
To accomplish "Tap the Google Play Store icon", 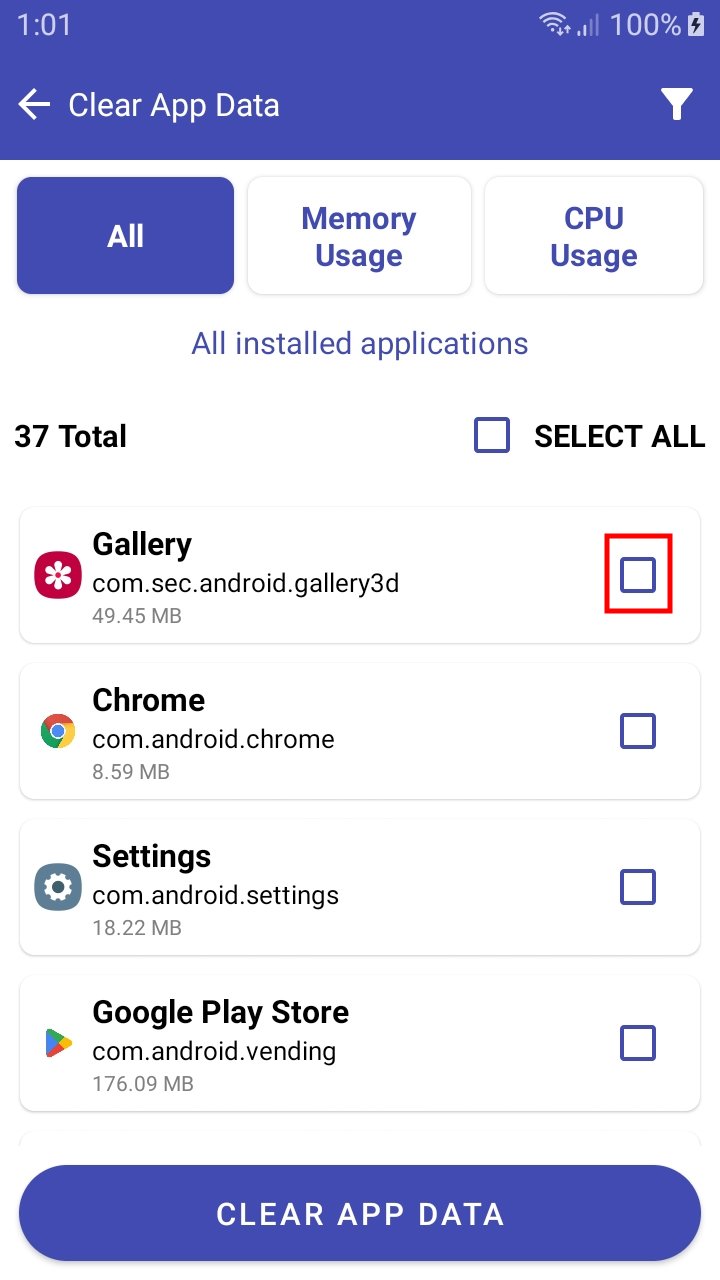I will click(x=58, y=1043).
